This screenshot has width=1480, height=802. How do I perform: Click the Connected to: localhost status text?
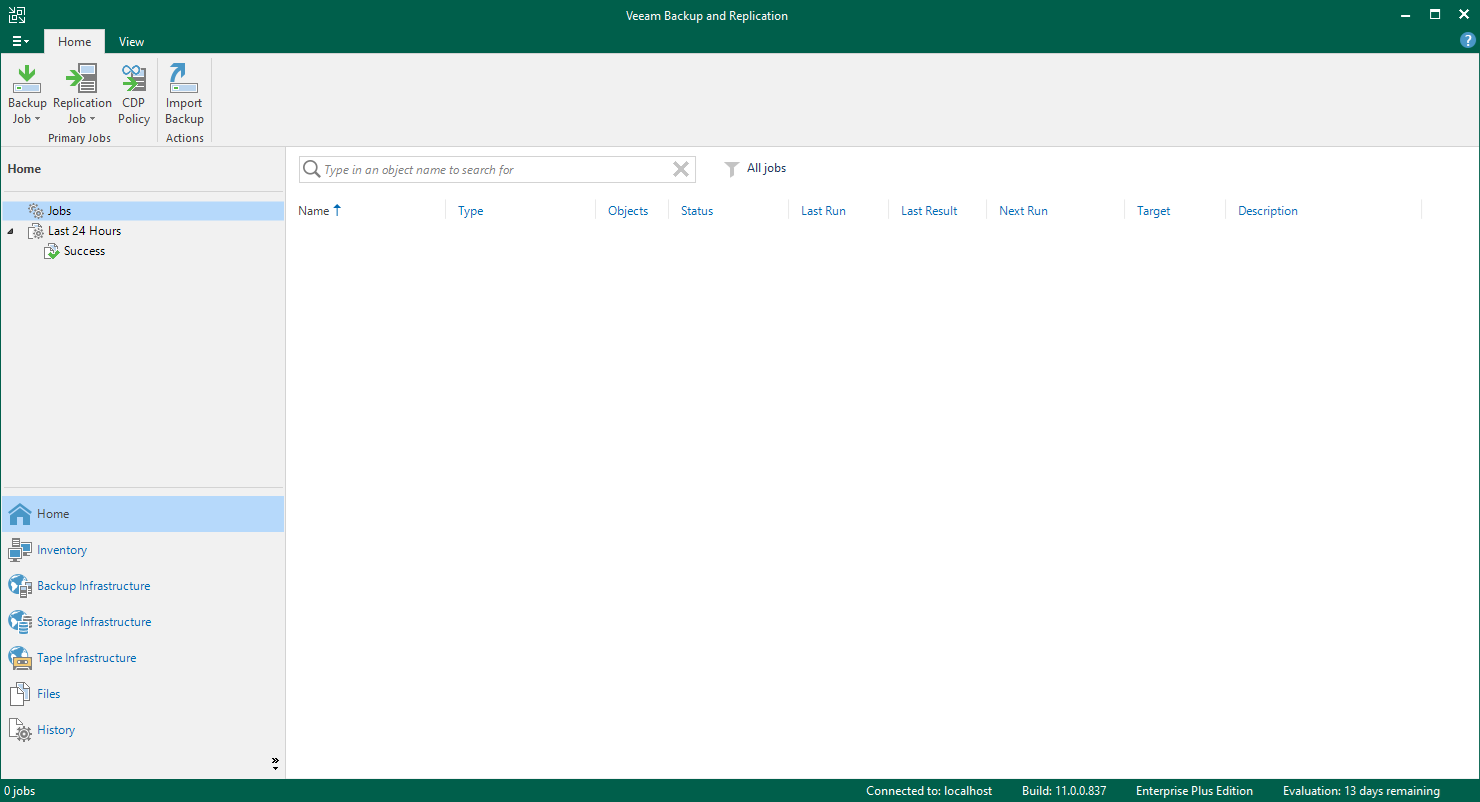click(x=929, y=791)
